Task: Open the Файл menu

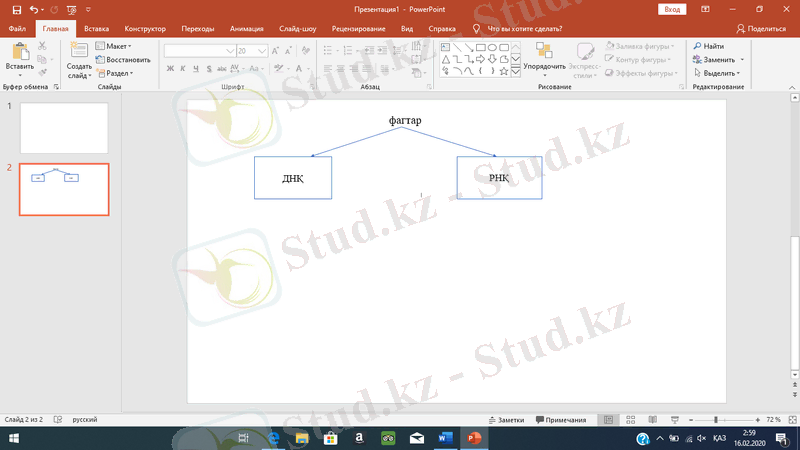Action: 17,29
